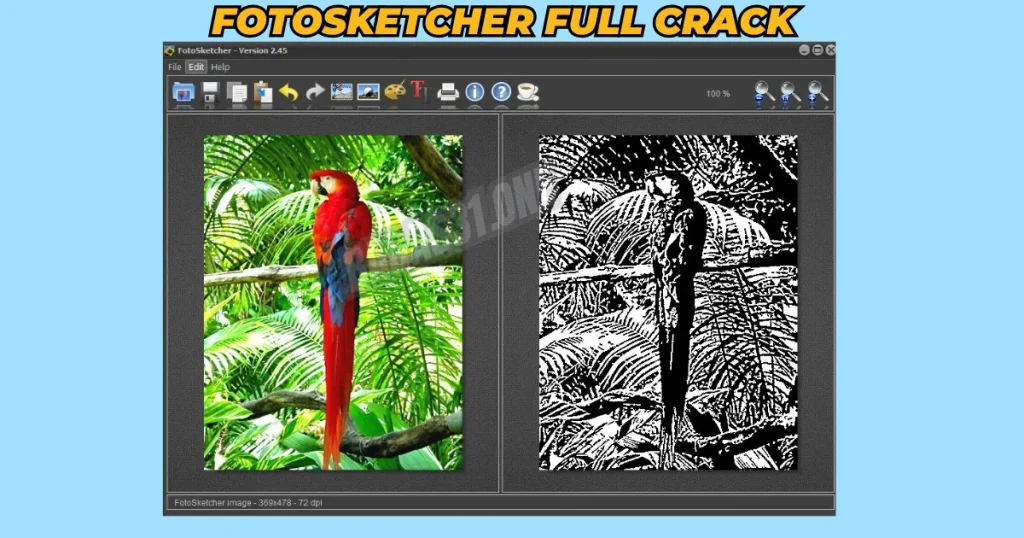Click the last magnifier zoom icon
Screen dimensions: 1024x538
817,94
